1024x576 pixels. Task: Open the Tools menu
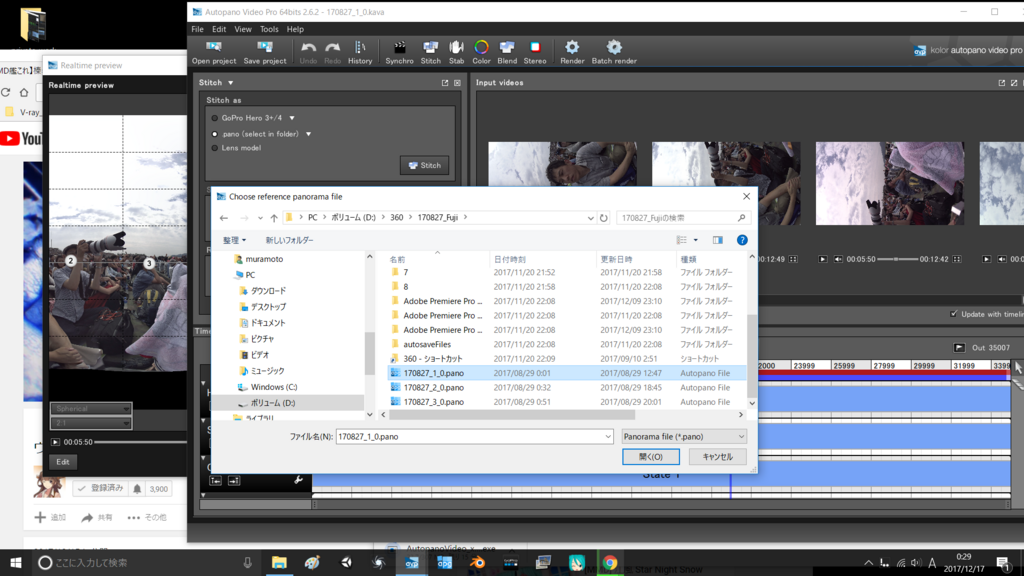pos(269,29)
